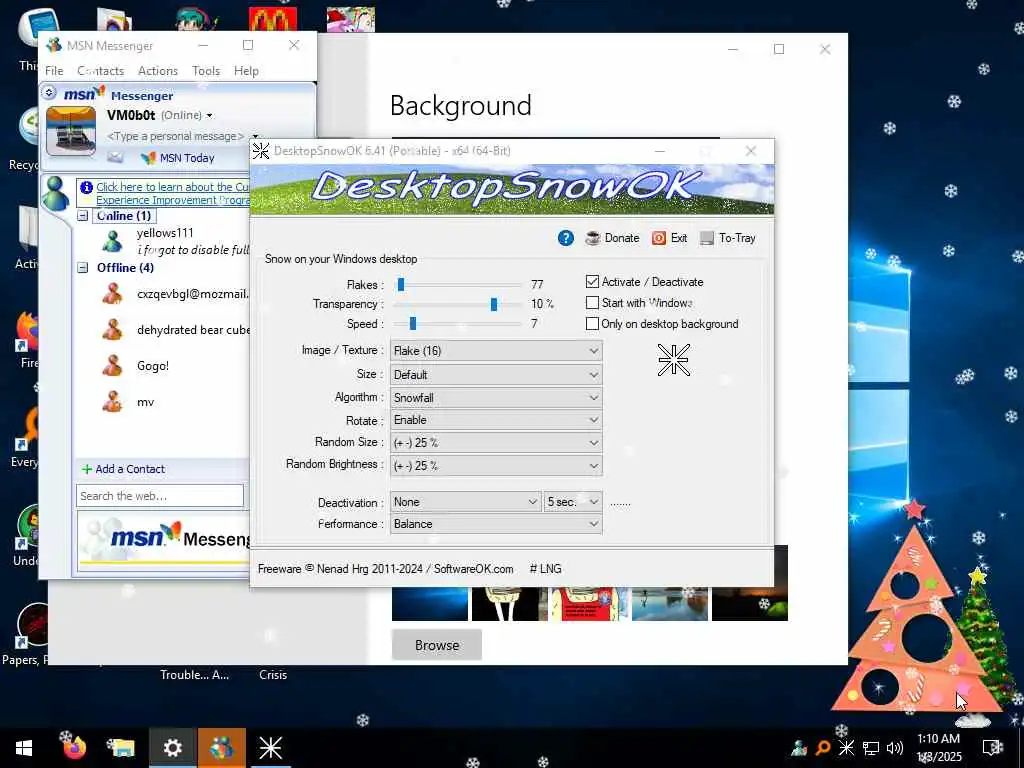Screen dimensions: 1024x768
Task: Click the info icon next to improvement program link
Action: pos(86,187)
